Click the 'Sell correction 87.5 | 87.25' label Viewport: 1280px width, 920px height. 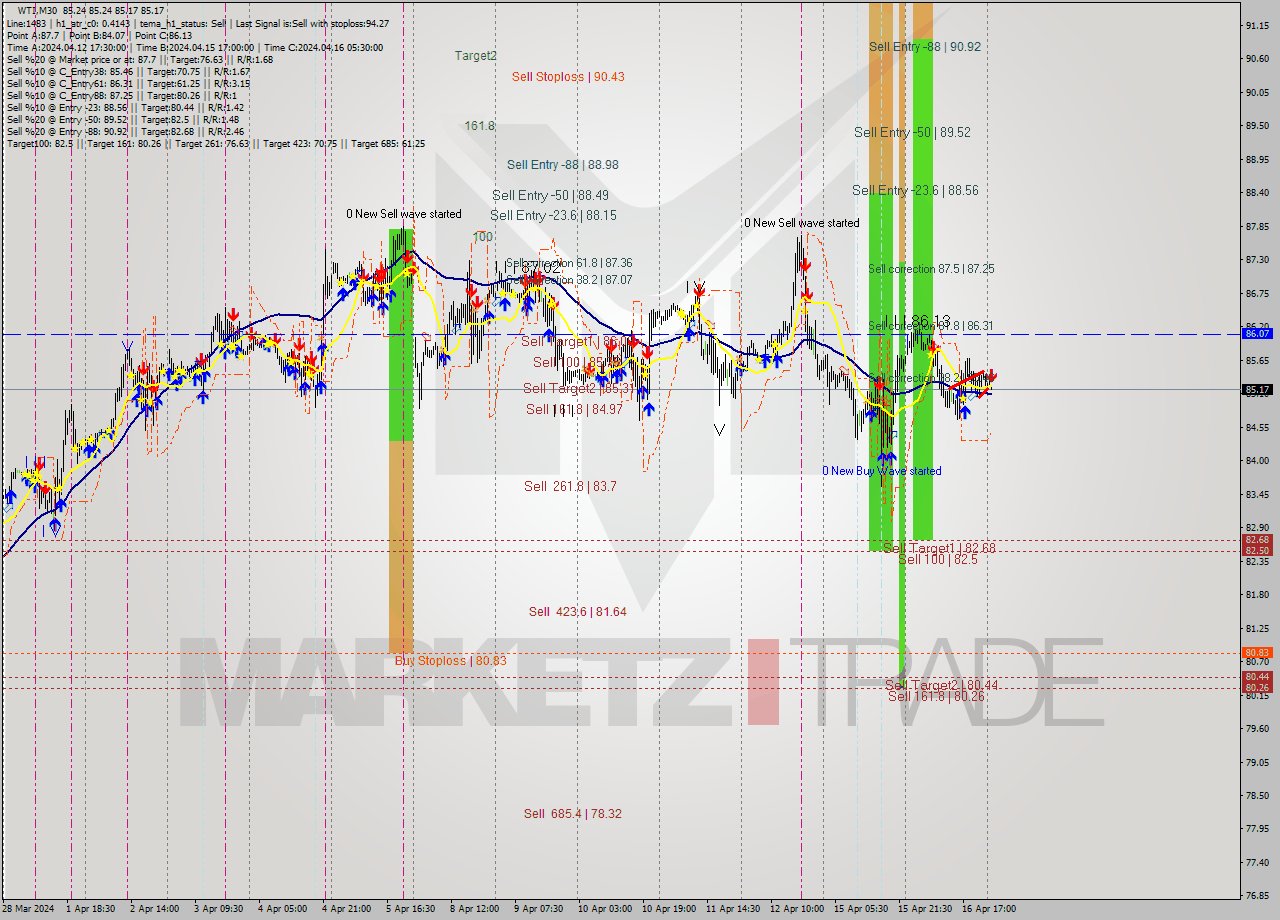click(931, 269)
